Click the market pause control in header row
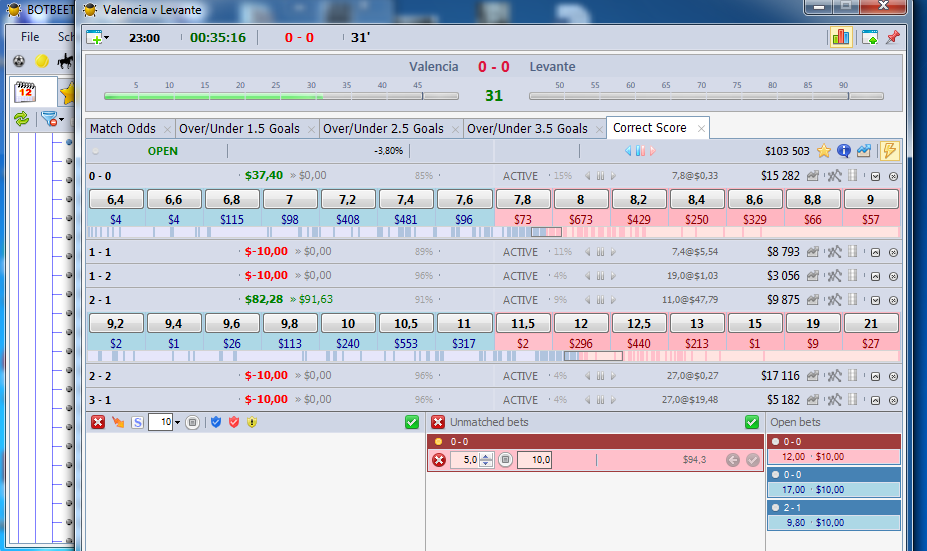The image size is (927, 551). click(640, 151)
